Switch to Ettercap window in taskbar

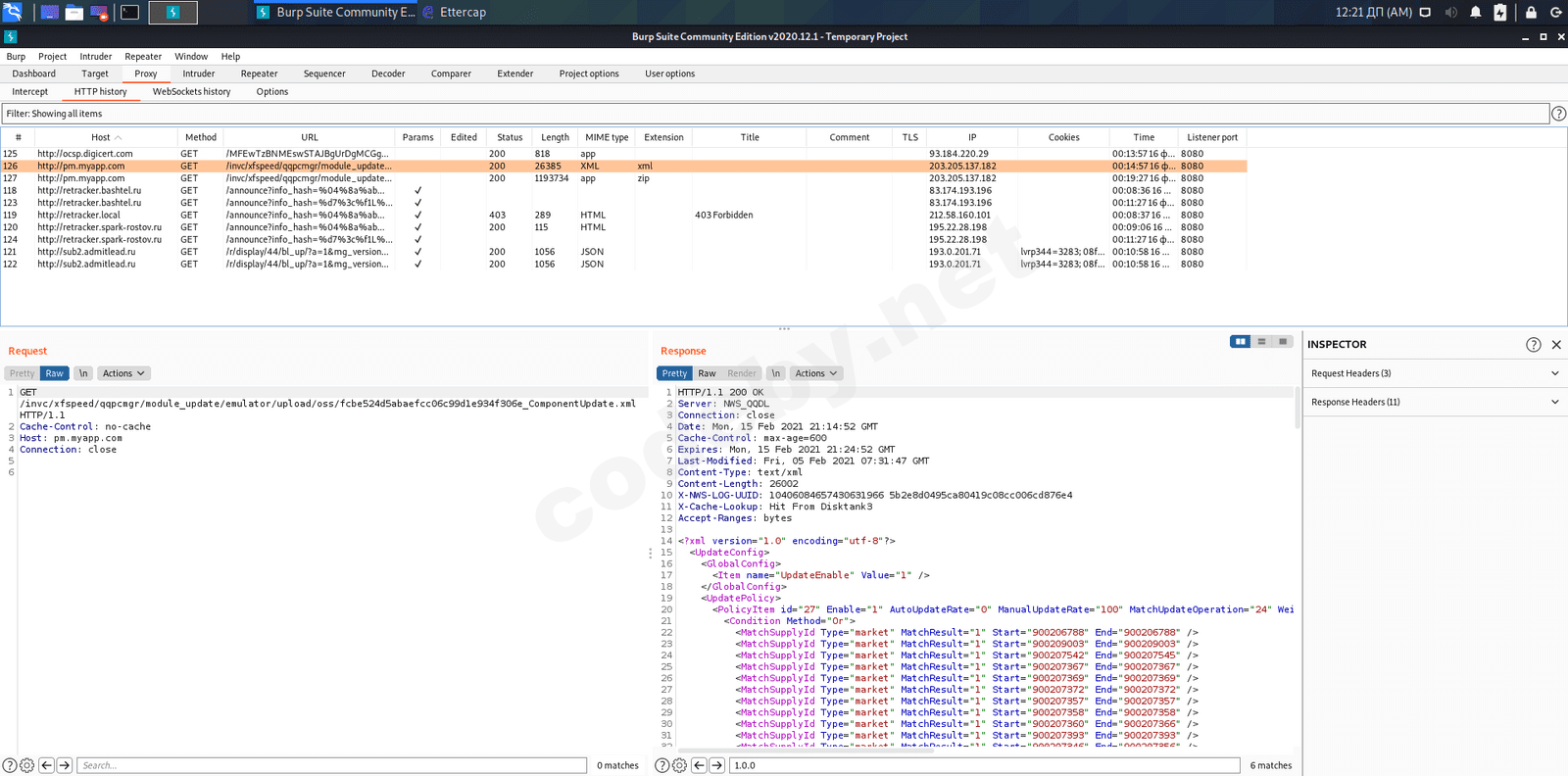pos(455,12)
